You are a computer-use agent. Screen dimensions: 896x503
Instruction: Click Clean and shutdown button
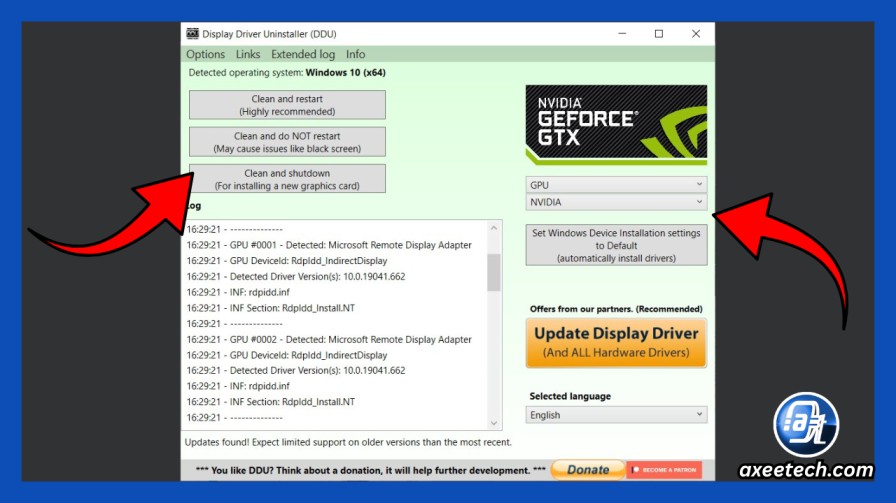[x=287, y=179]
